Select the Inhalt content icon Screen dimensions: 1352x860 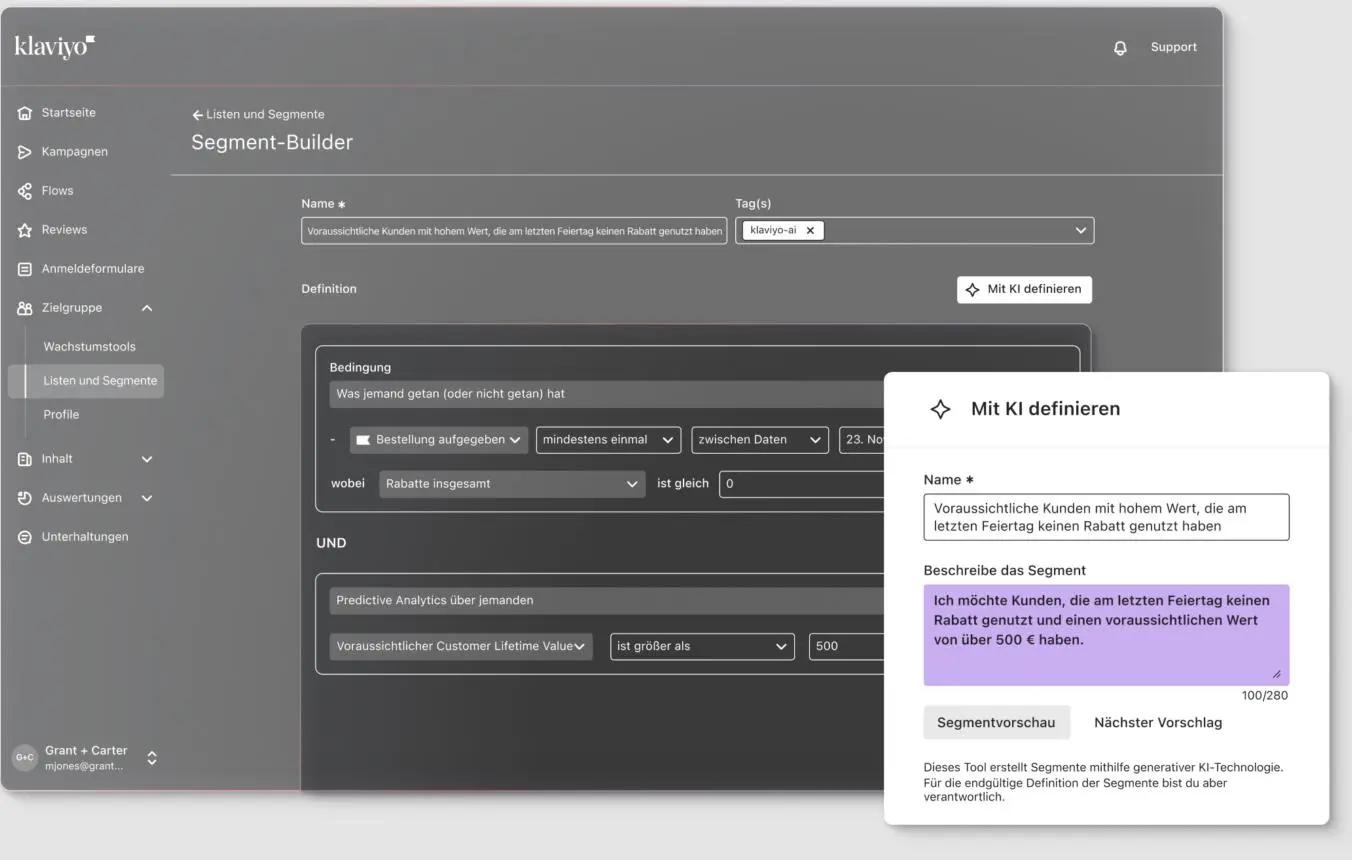click(x=24, y=458)
